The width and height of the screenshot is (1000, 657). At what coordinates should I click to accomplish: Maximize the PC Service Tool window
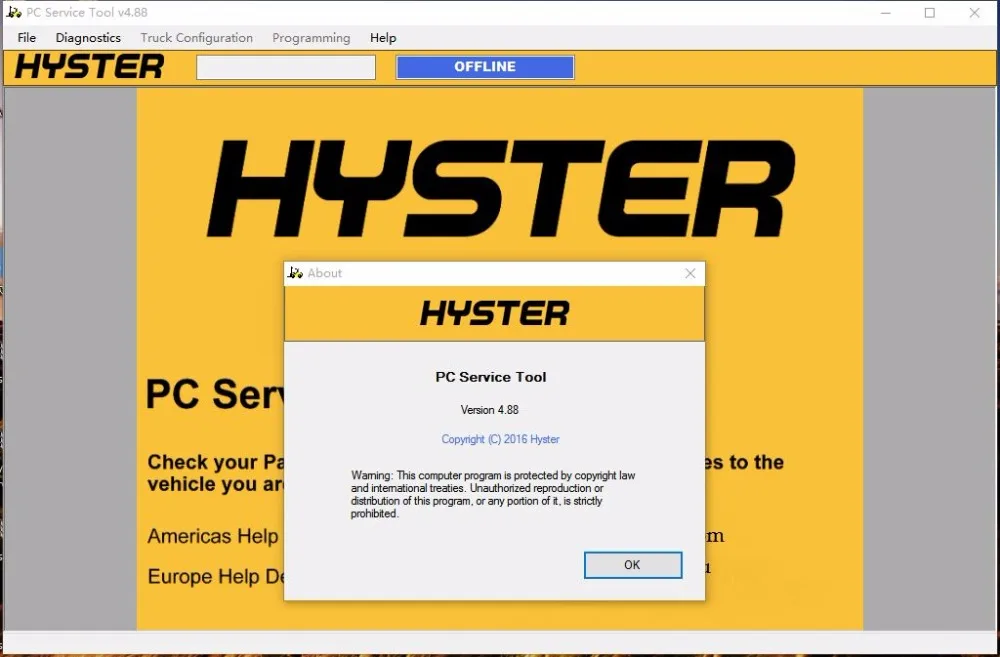[930, 13]
